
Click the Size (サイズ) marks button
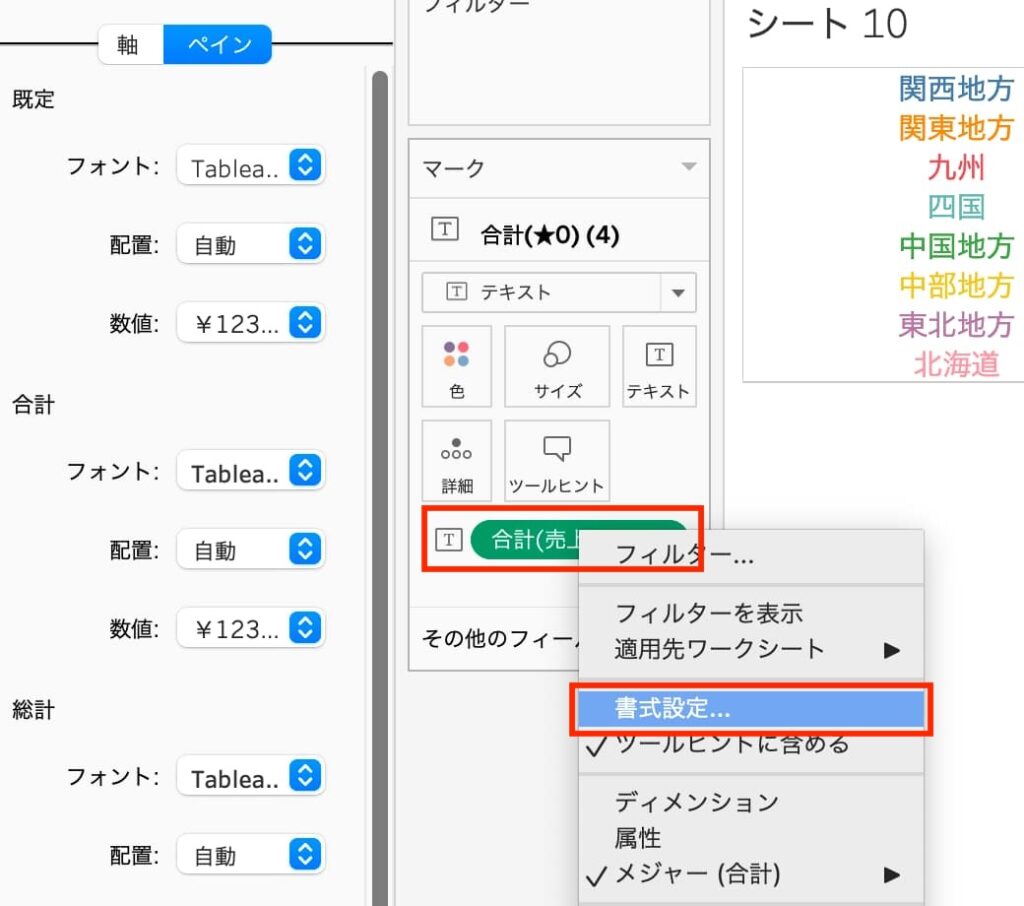(x=557, y=366)
